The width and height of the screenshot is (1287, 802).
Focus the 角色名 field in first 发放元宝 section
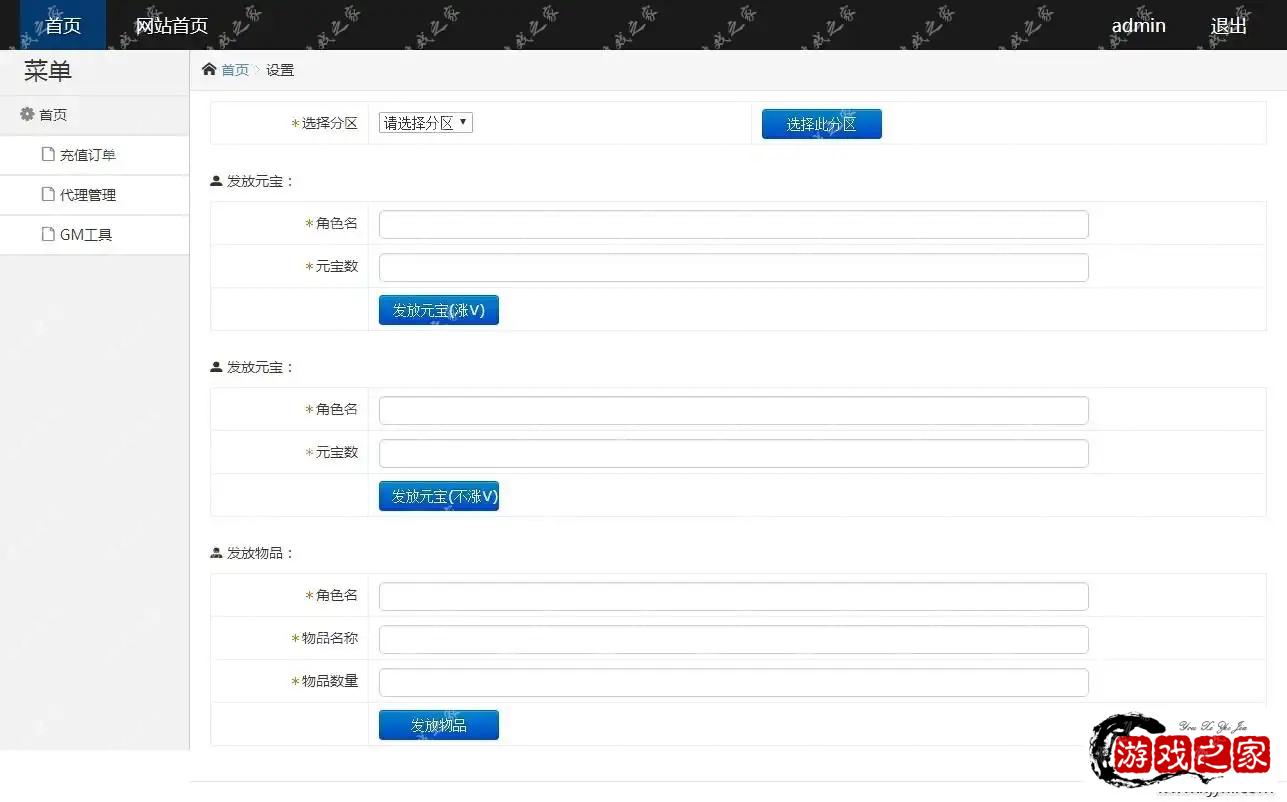click(x=733, y=225)
